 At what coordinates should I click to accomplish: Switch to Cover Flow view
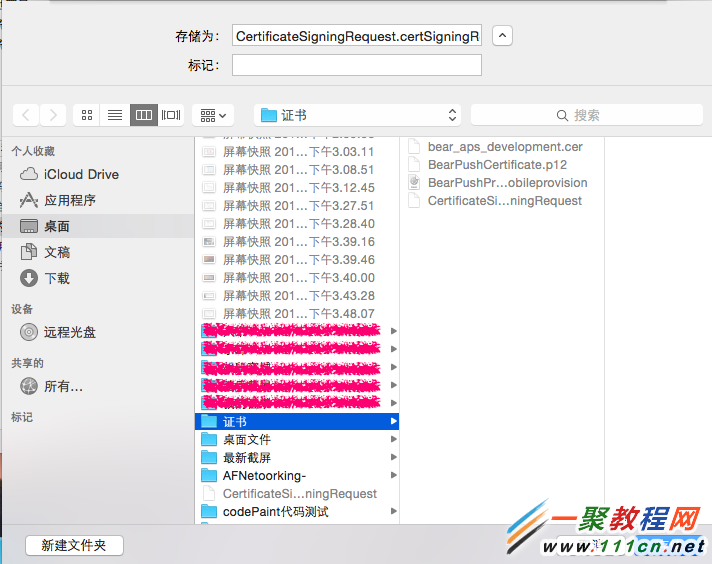pyautogui.click(x=171, y=115)
